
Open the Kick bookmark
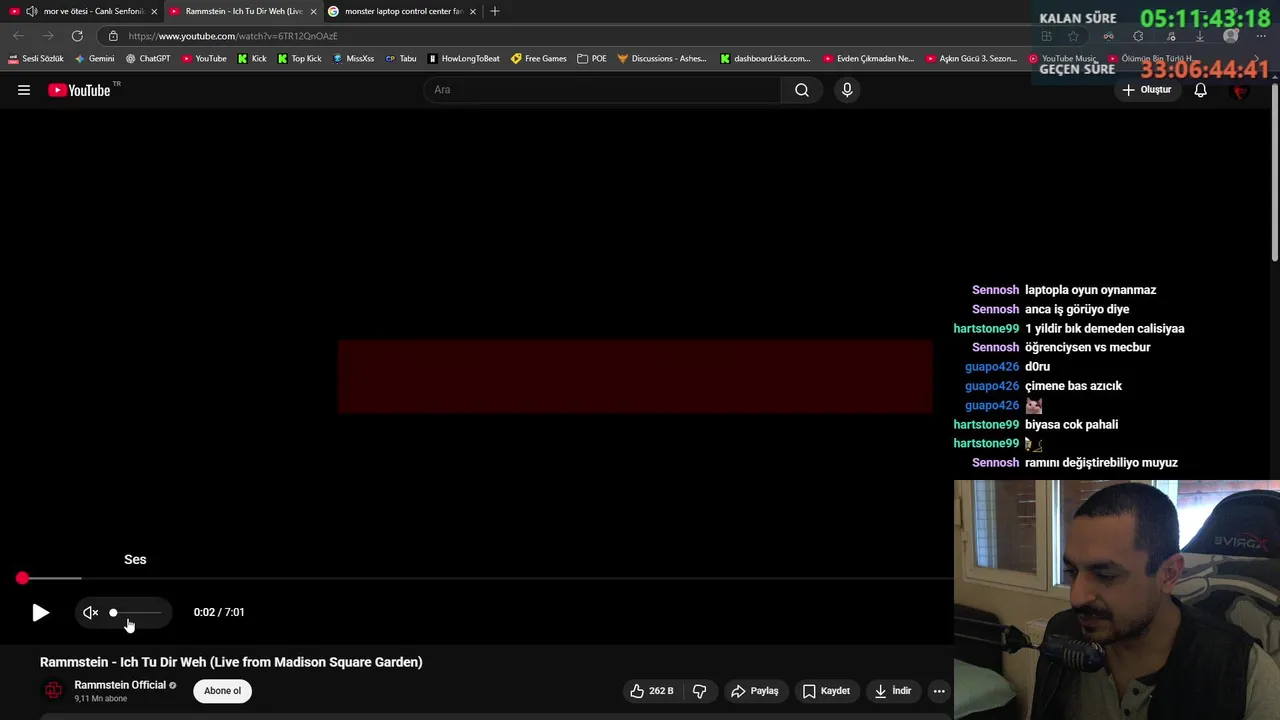point(252,58)
